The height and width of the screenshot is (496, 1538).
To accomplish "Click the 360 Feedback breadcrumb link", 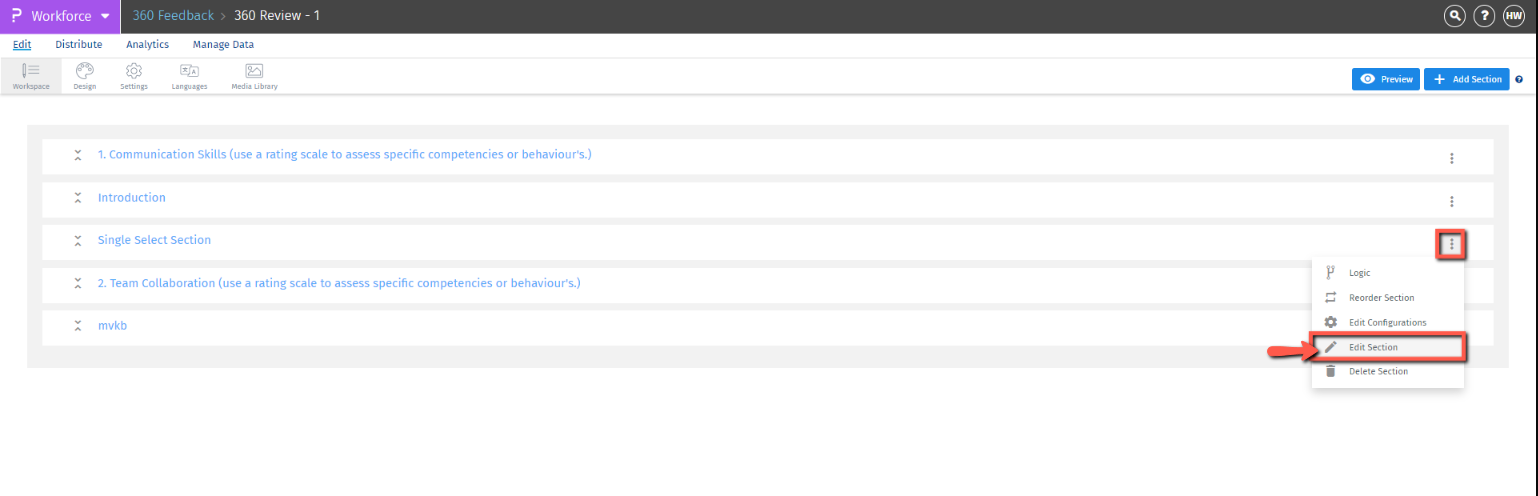I will click(173, 16).
